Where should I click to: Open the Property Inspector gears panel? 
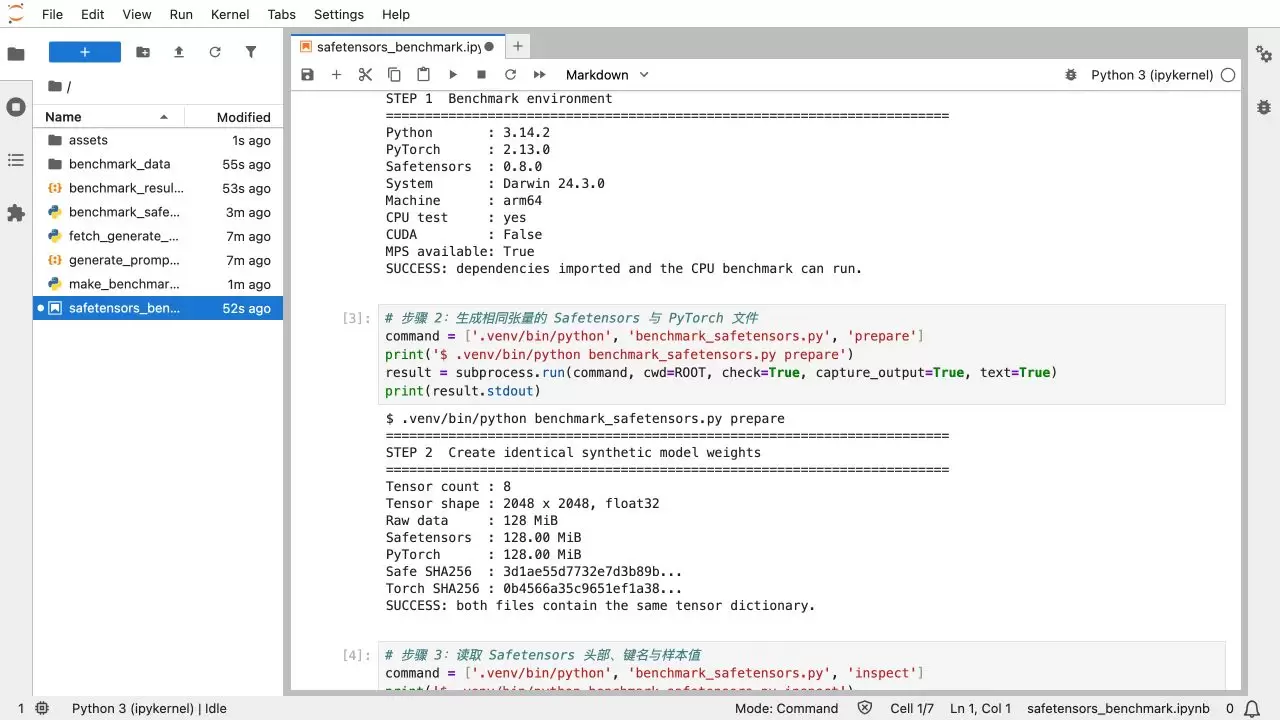pyautogui.click(x=1264, y=53)
